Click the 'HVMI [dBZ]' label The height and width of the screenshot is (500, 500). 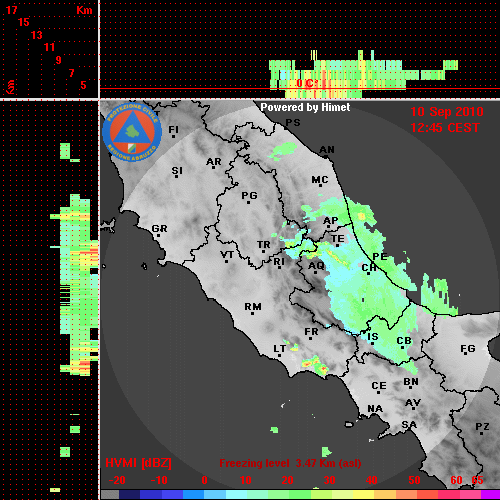[x=138, y=463]
